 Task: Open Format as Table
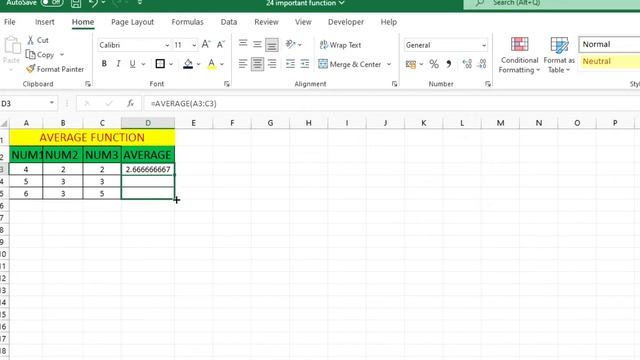pyautogui.click(x=559, y=55)
